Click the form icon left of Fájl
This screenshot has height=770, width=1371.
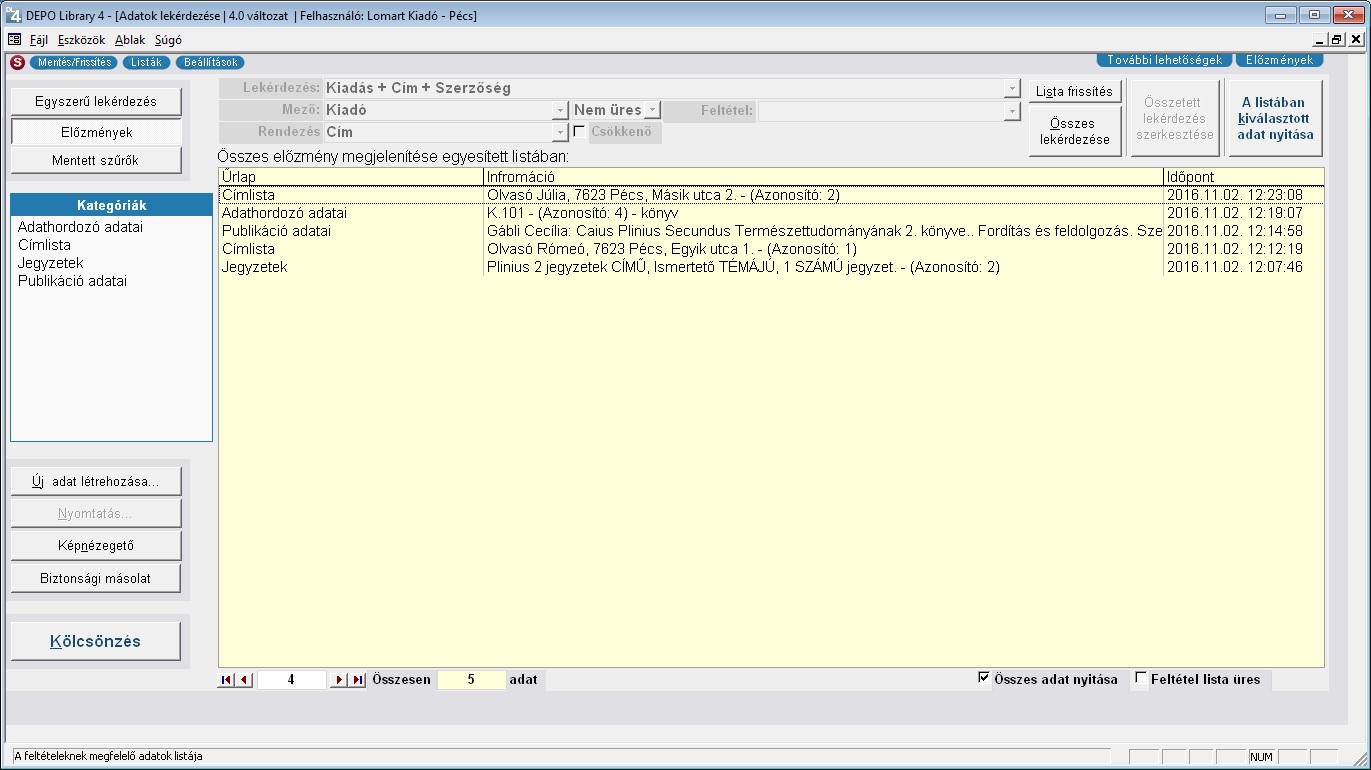14,40
